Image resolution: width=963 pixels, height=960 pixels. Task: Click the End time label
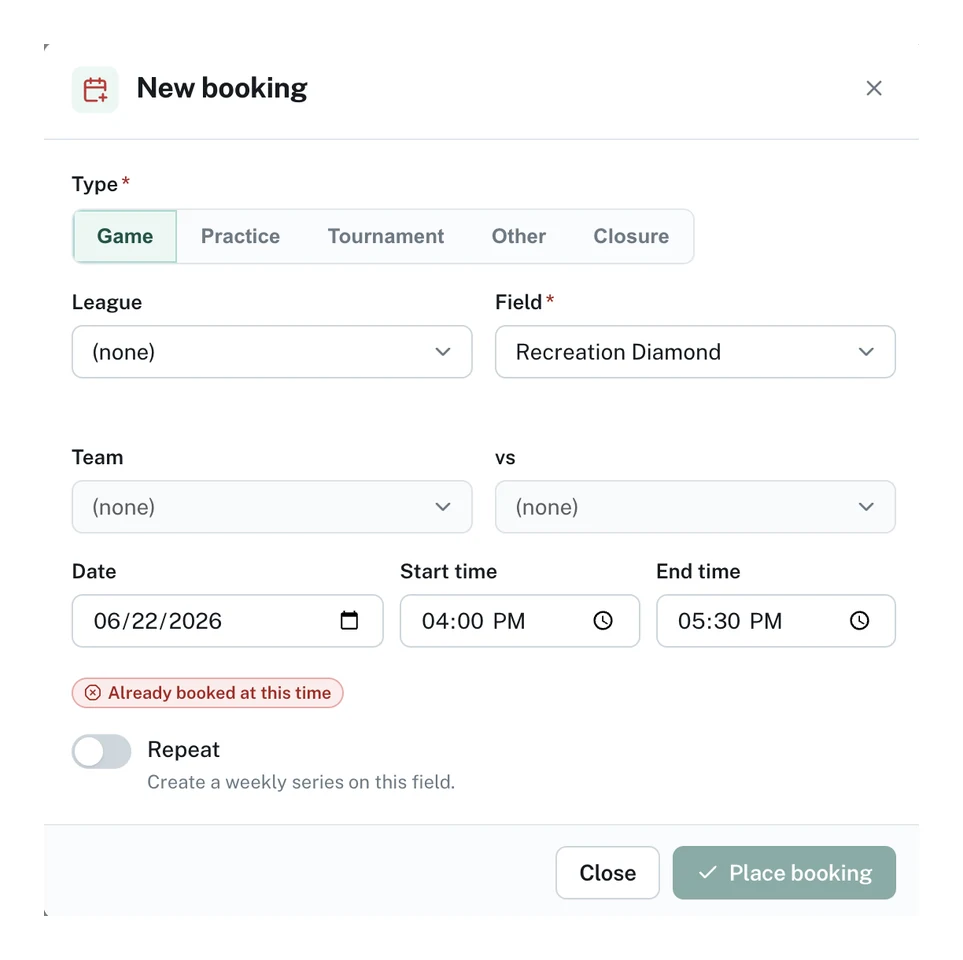point(698,571)
